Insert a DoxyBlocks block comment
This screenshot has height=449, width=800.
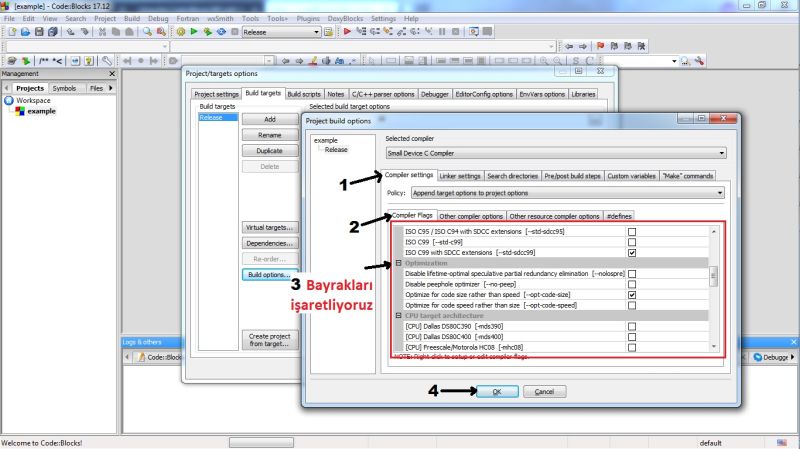coord(44,61)
